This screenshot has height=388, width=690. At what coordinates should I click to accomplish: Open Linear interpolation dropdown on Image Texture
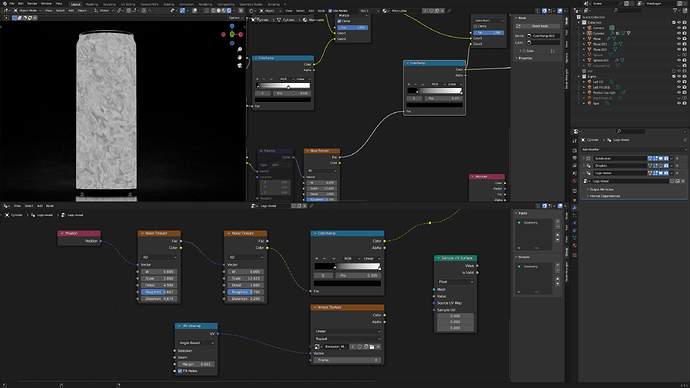pyautogui.click(x=348, y=331)
